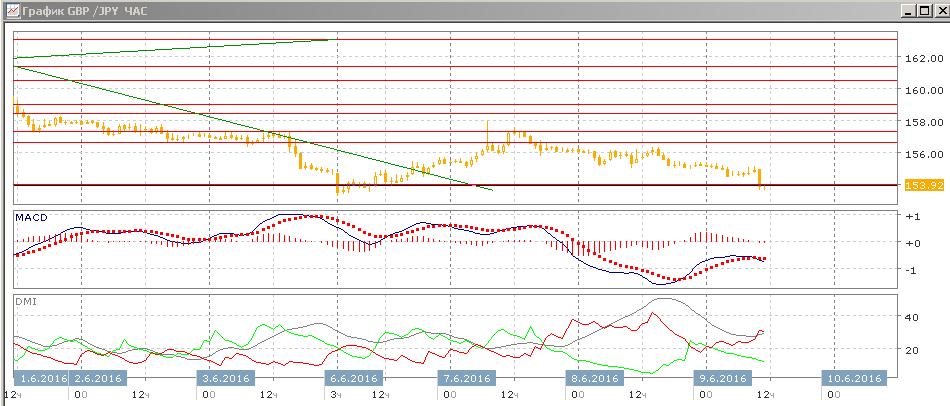
Task: Click the current price tag 153.92
Action: tap(924, 185)
